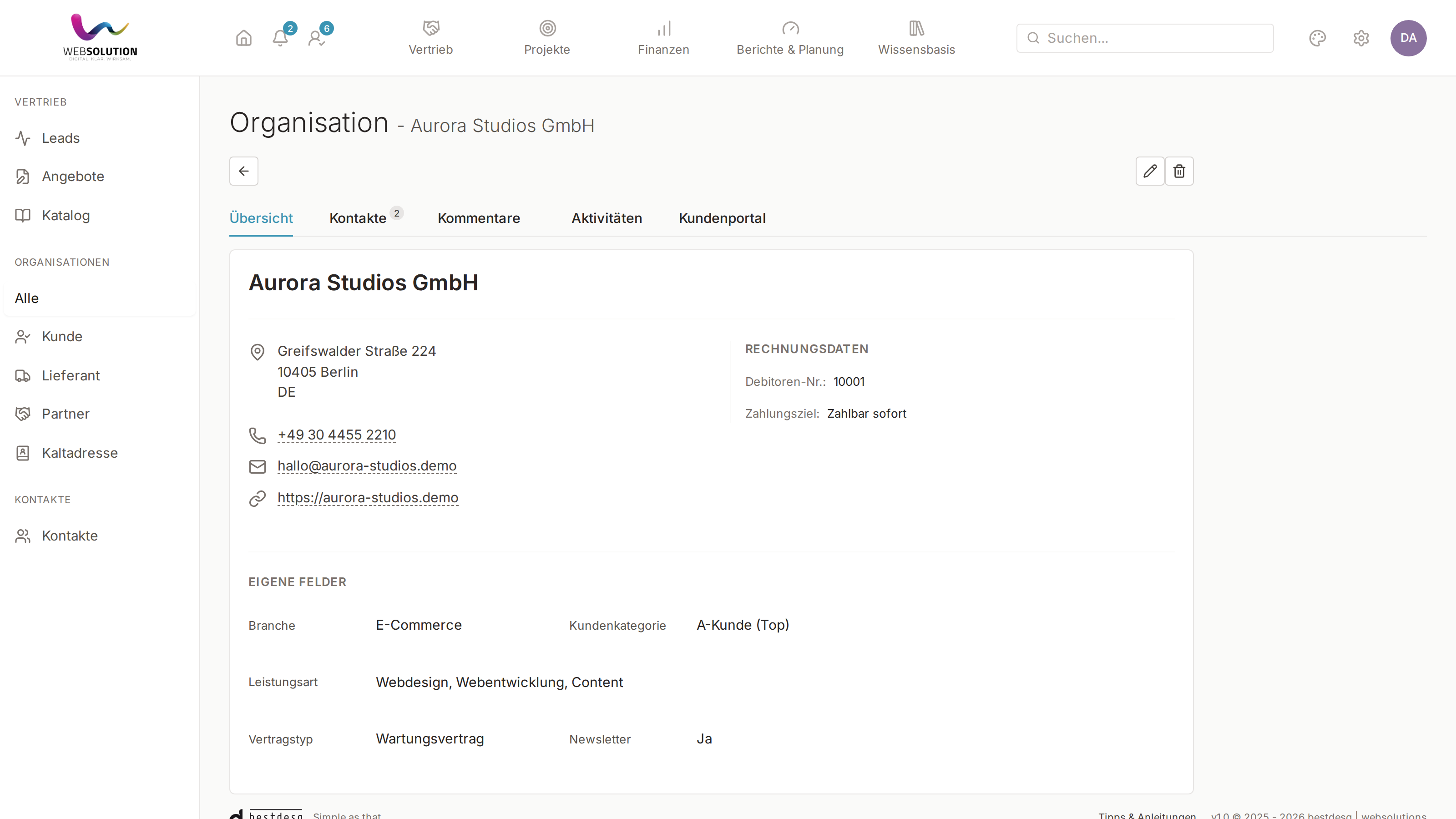Click the Aurora Studios GmbH card heading
Image resolution: width=1456 pixels, height=819 pixels.
[x=364, y=283]
